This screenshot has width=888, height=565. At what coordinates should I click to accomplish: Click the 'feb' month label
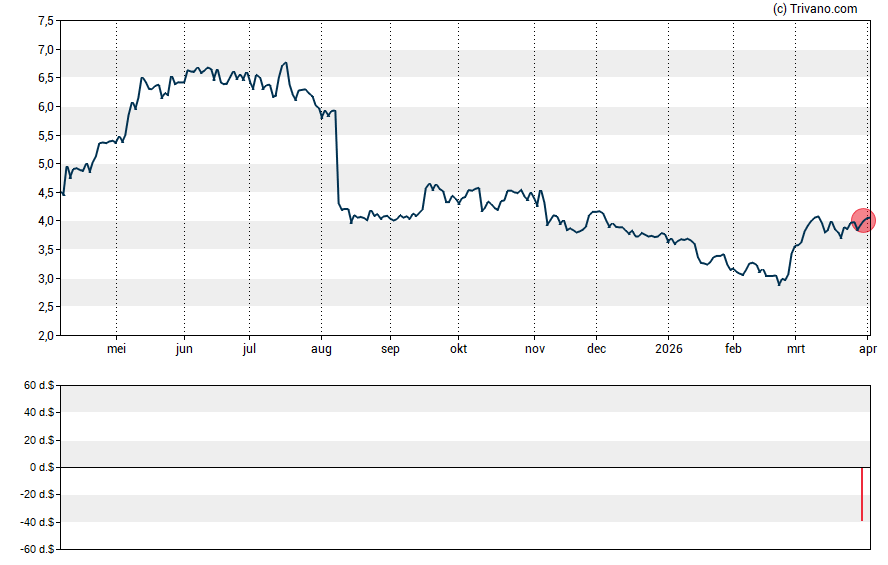pyautogui.click(x=733, y=349)
